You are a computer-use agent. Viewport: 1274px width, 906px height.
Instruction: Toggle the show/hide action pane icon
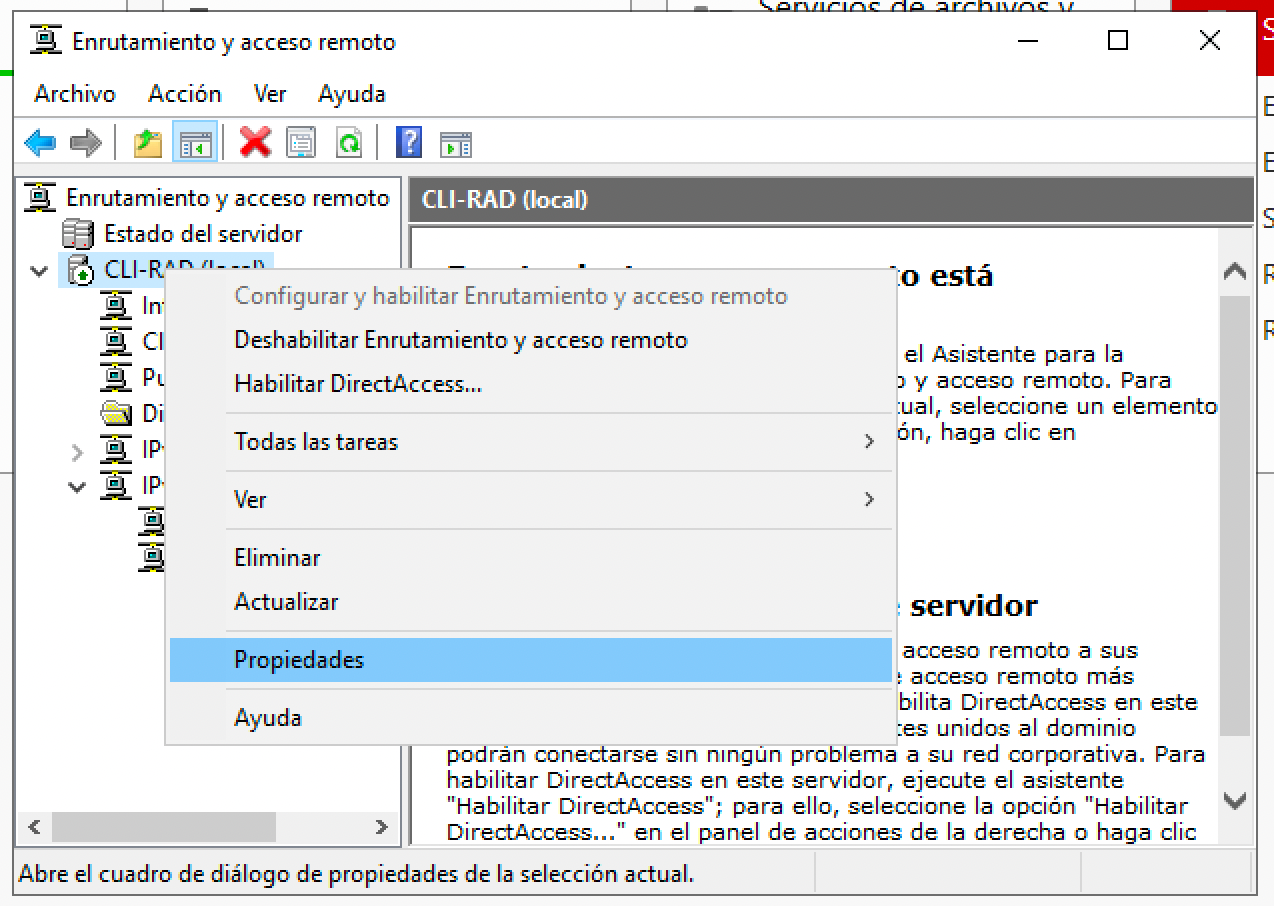(456, 141)
